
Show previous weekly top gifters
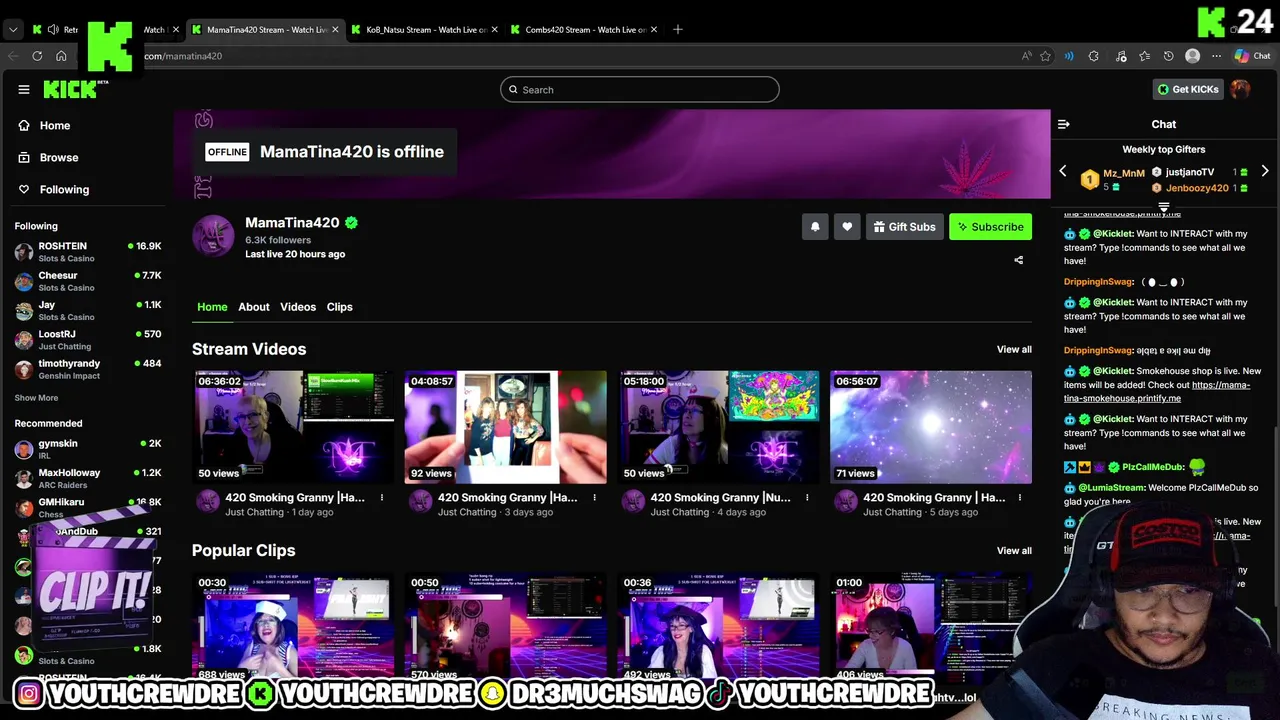(1063, 171)
